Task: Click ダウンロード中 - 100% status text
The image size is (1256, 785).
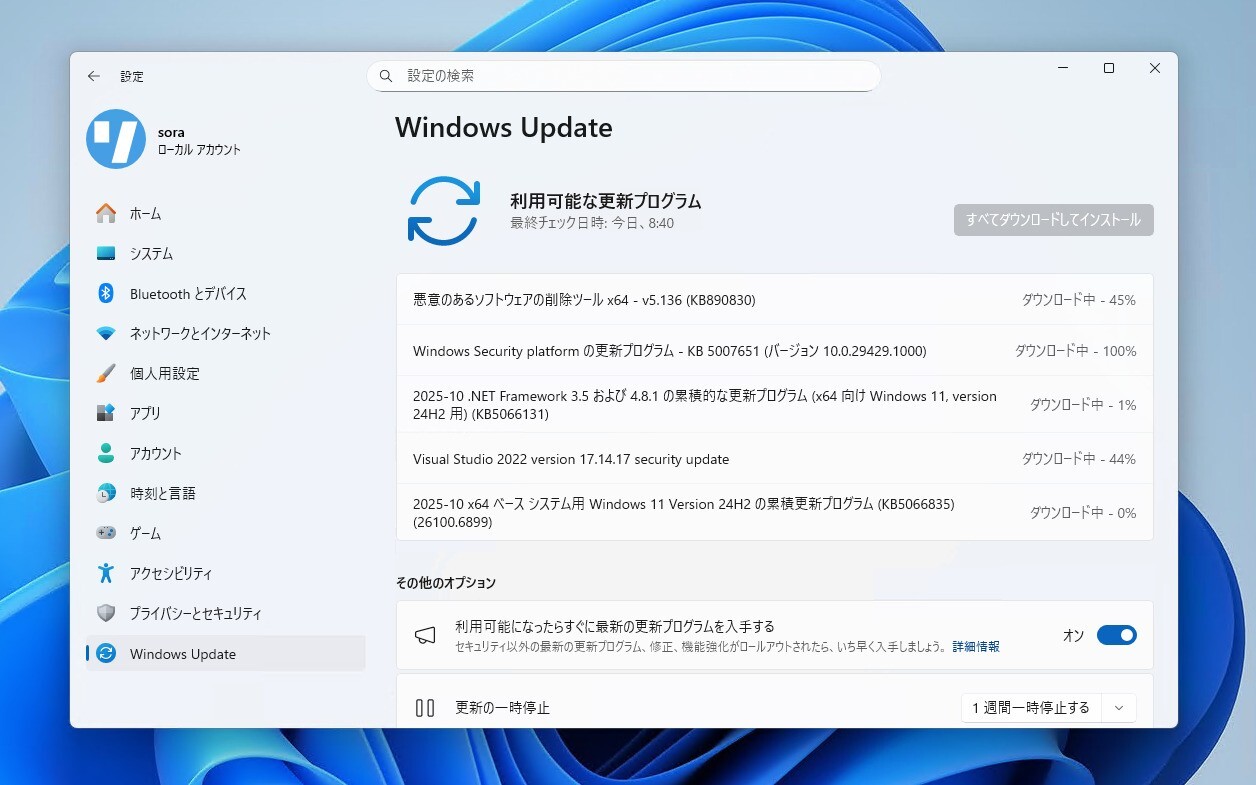Action: coord(1075,351)
